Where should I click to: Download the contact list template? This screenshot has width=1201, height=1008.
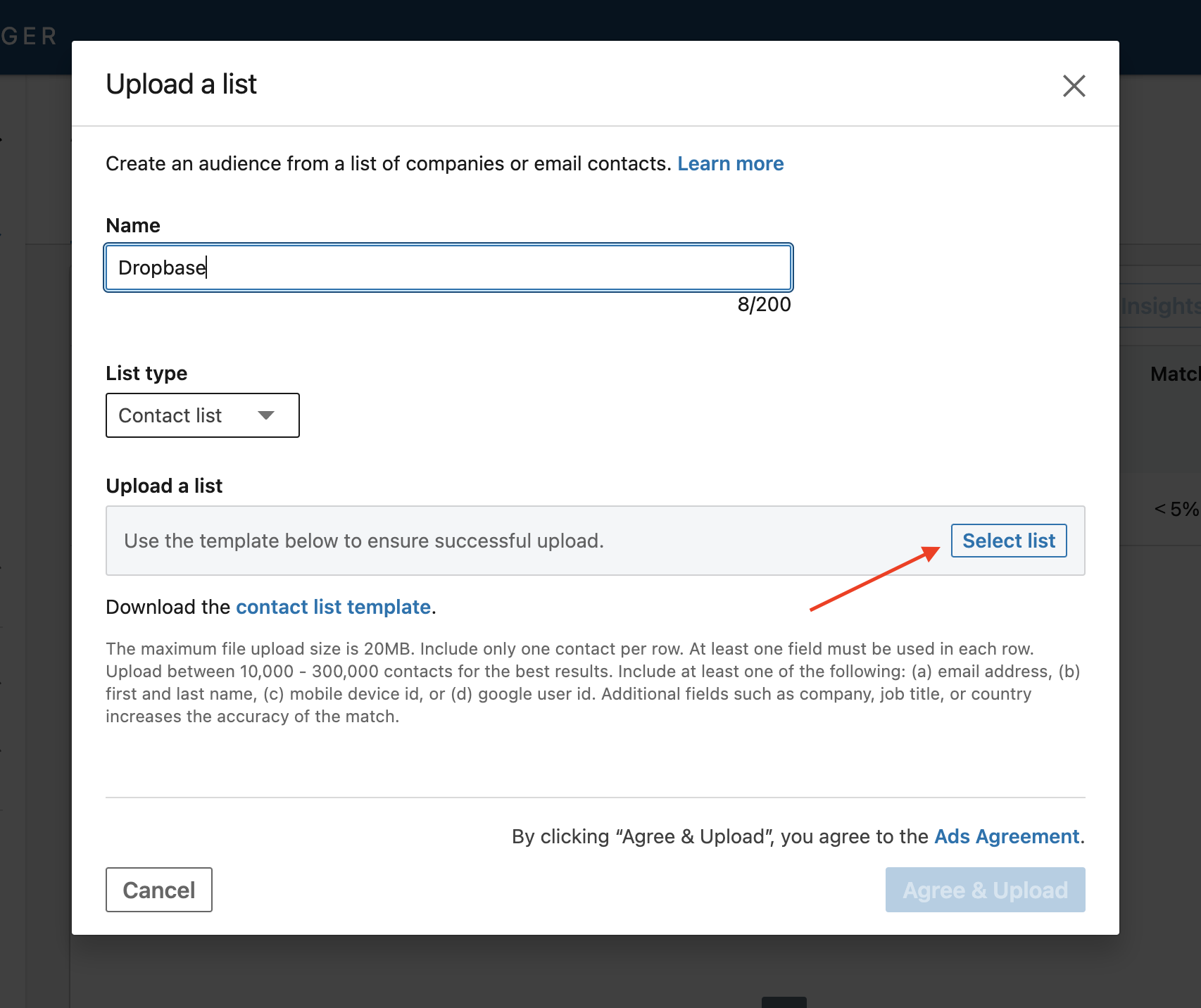coord(333,607)
